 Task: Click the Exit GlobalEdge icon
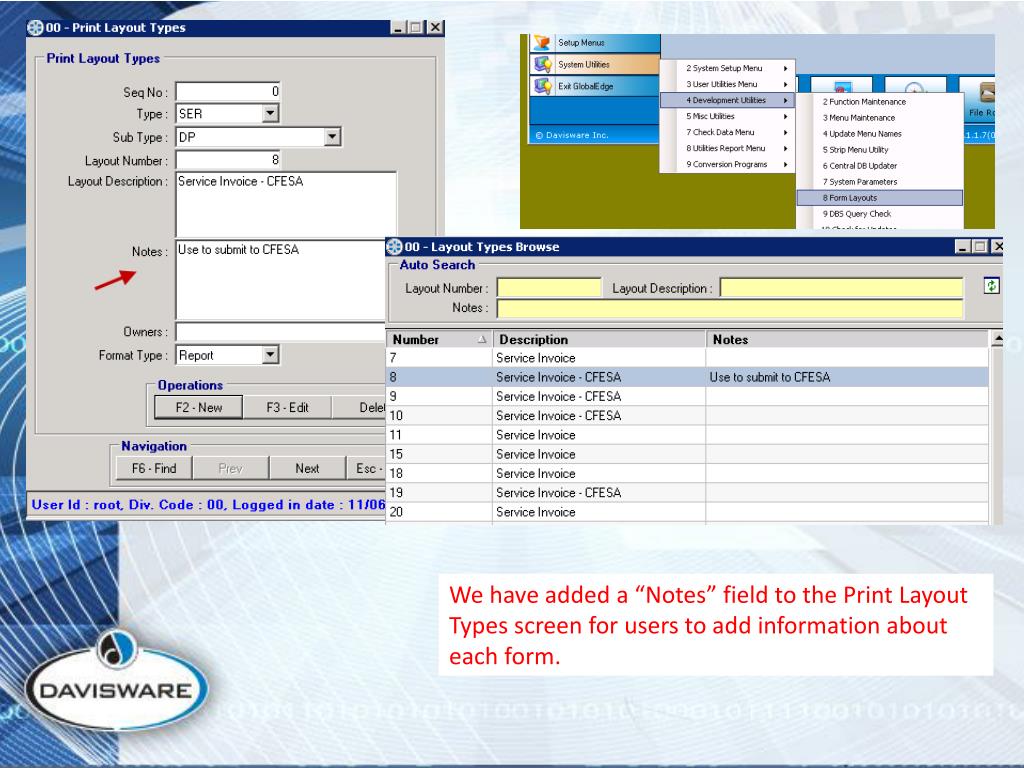click(543, 86)
